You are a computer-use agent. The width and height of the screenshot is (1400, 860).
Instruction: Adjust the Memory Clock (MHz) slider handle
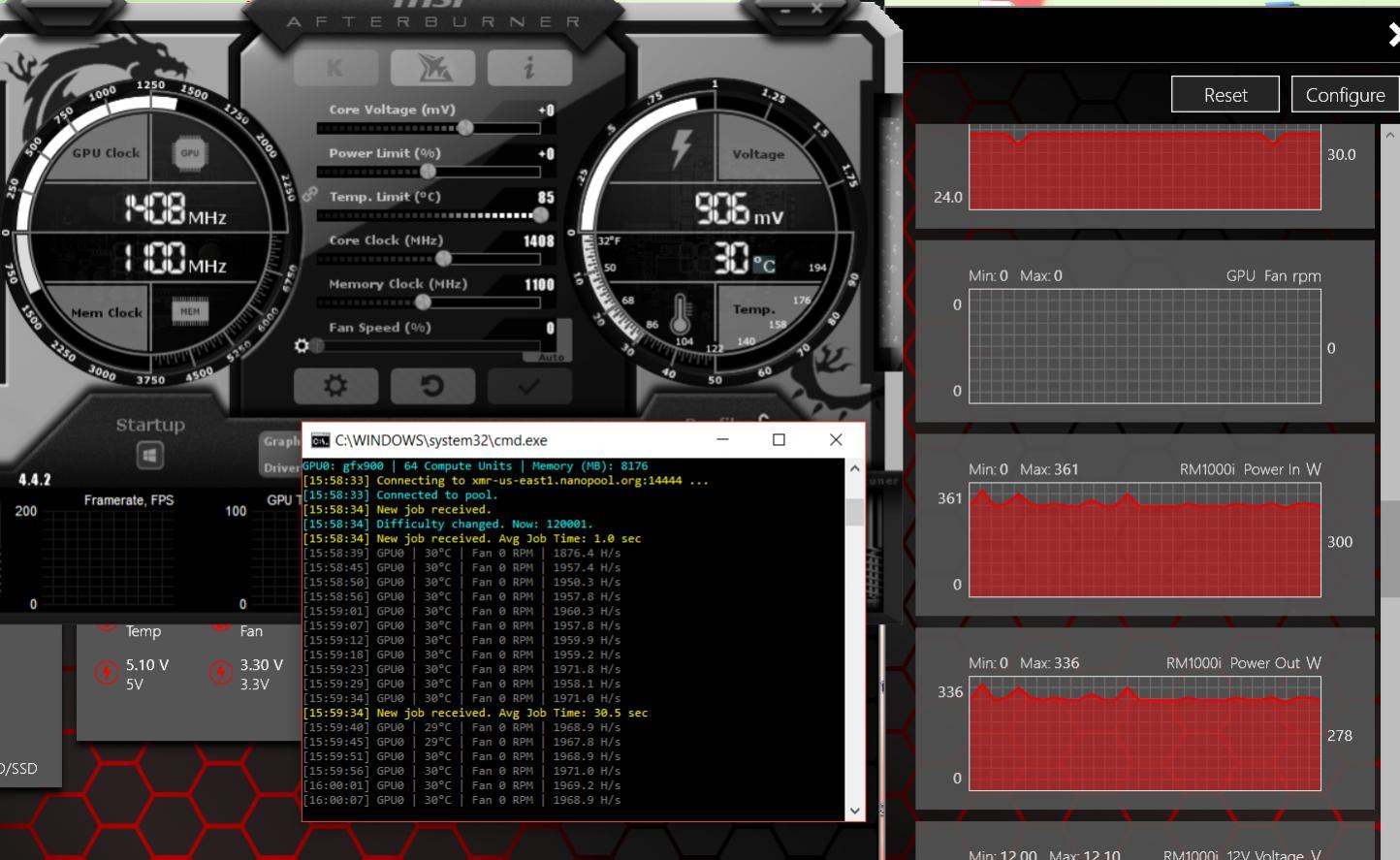[x=423, y=303]
